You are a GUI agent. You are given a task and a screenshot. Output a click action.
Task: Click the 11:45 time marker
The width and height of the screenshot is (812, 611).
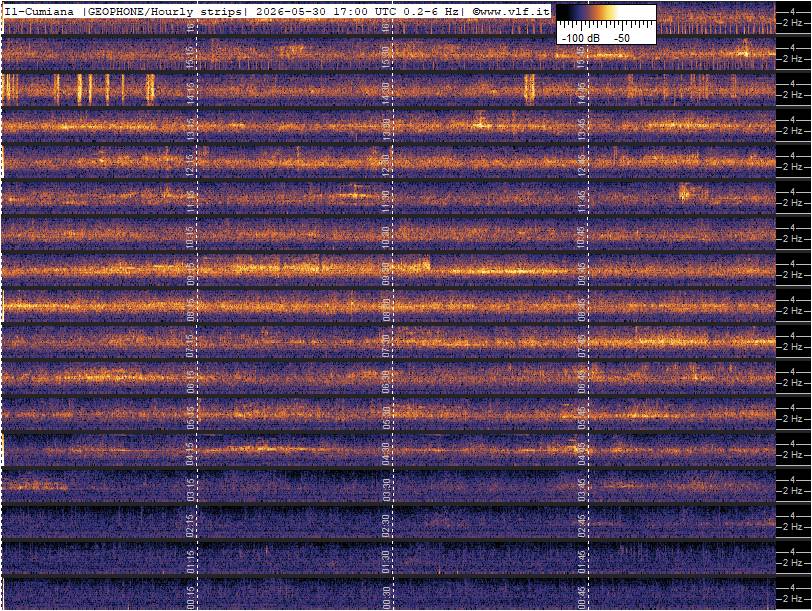pyautogui.click(x=582, y=200)
